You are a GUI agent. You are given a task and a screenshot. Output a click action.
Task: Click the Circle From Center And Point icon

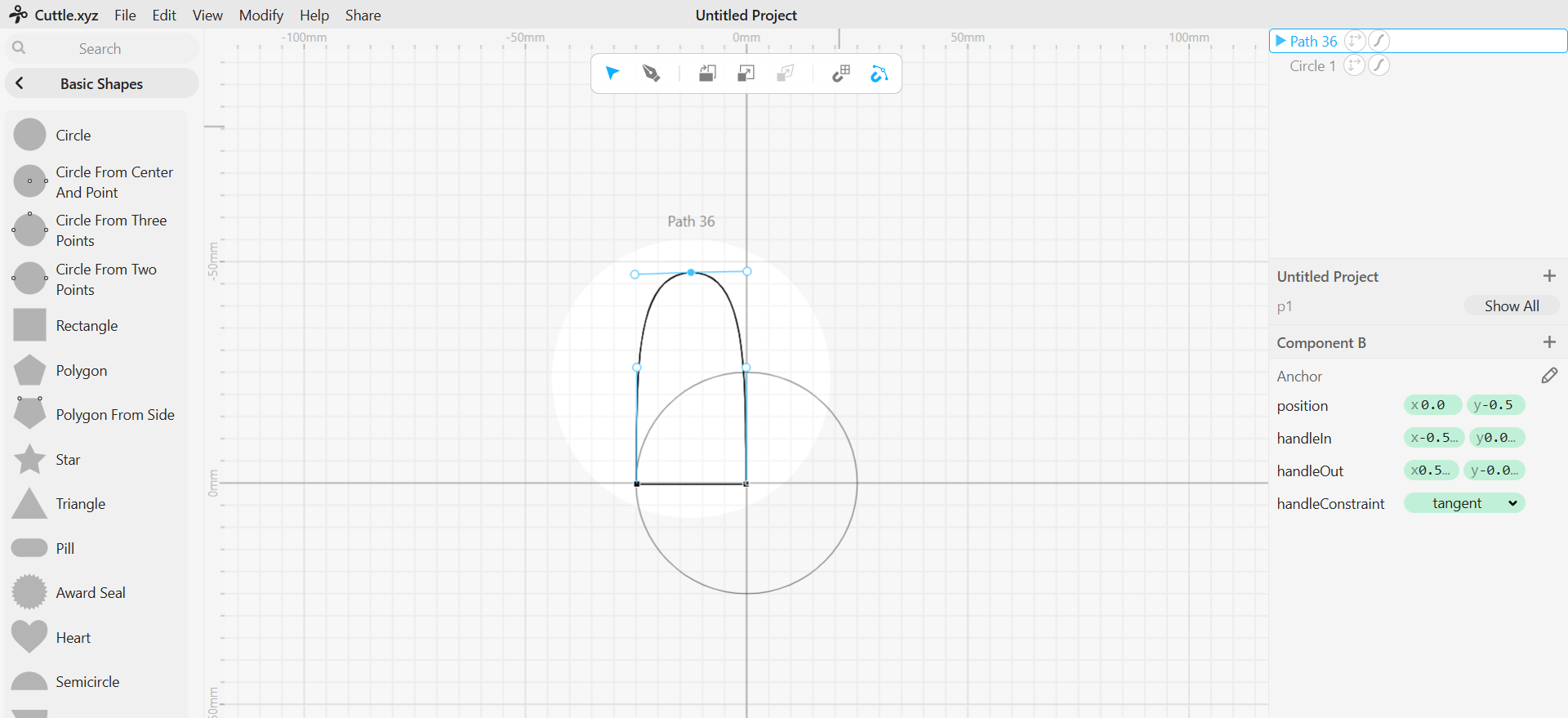[29, 181]
